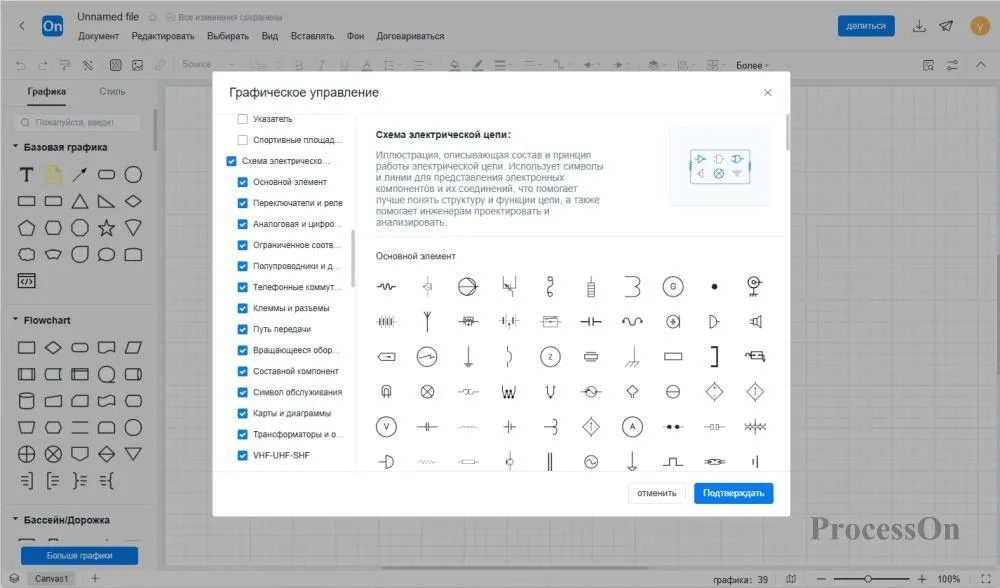Select the voltmeter V symbol
The image size is (1000, 588).
(386, 427)
